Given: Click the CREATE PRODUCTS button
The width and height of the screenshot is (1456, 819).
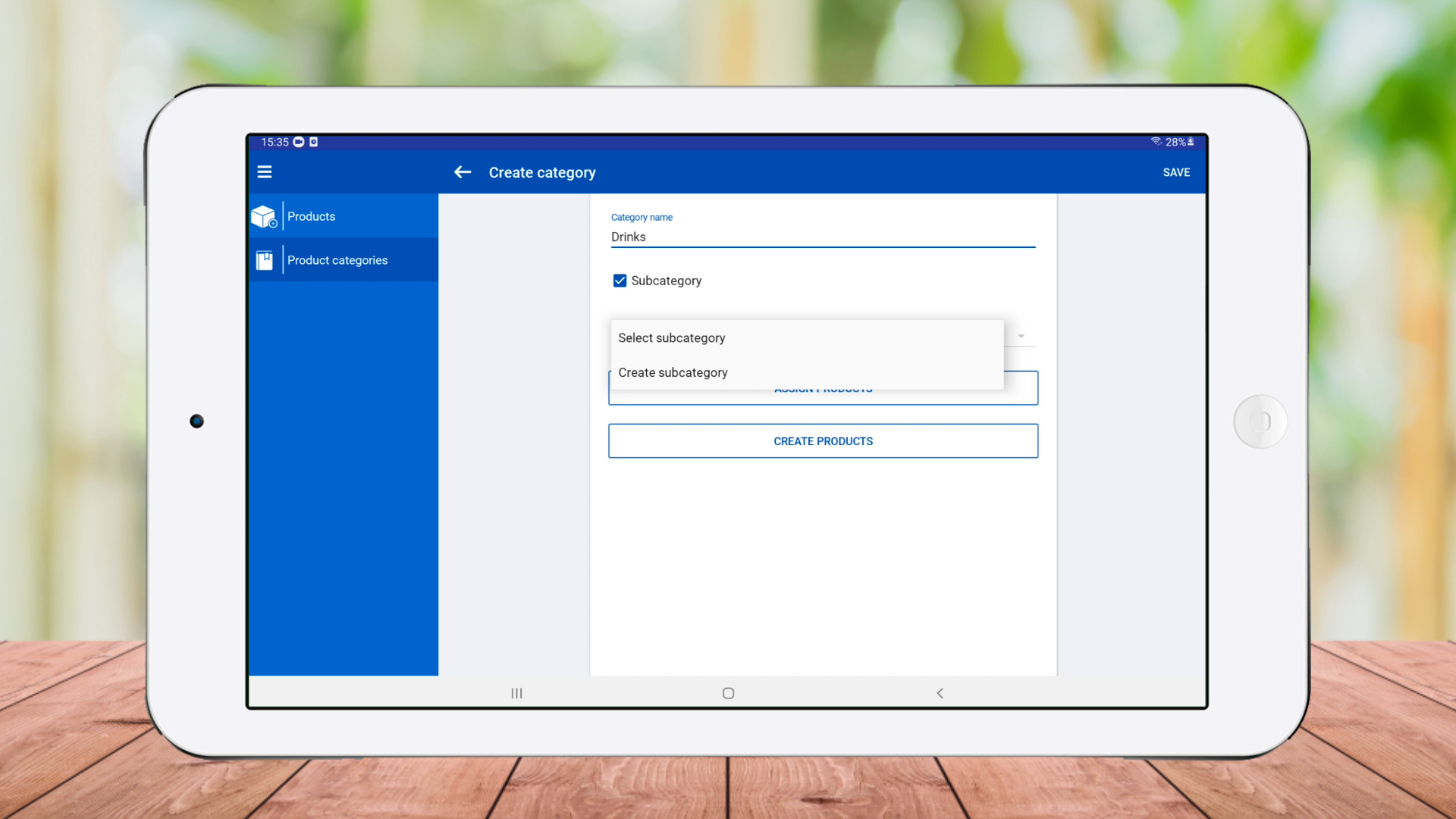Looking at the screenshot, I should [823, 441].
